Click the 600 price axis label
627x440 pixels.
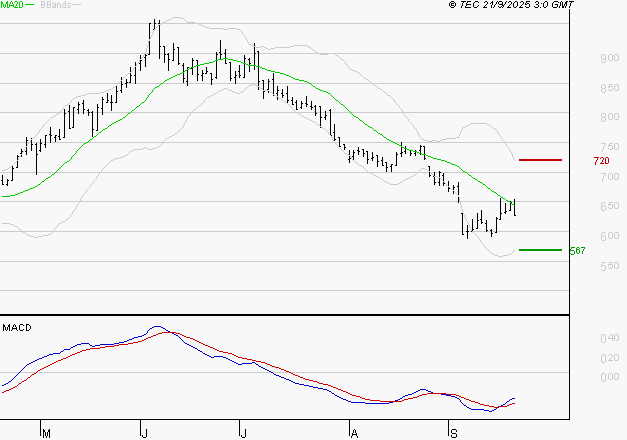610,236
